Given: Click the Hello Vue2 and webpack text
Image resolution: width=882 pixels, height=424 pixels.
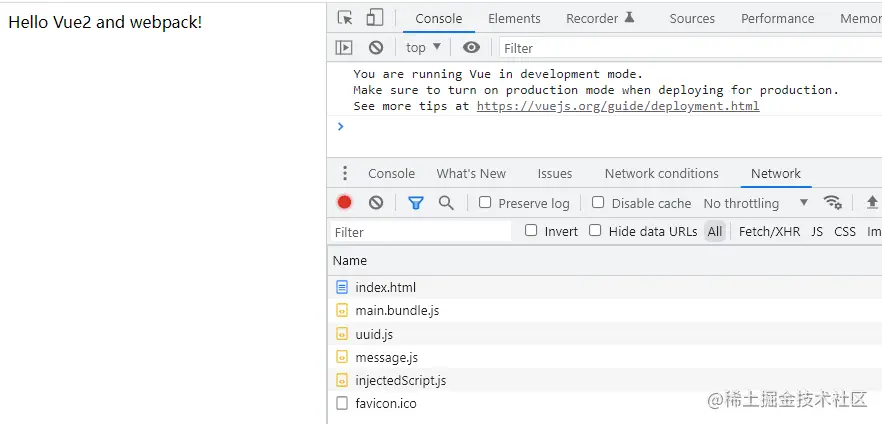Looking at the screenshot, I should (105, 22).
